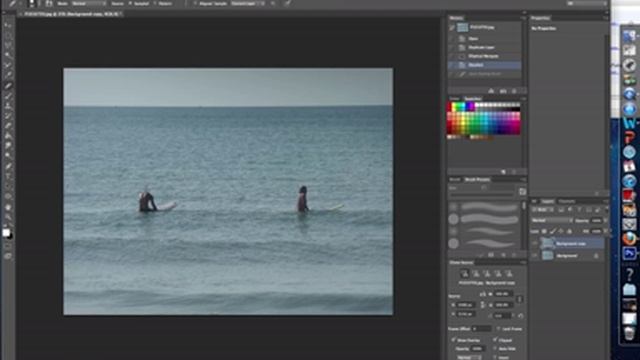Revert to the Duplicate Layer history state
Viewport: 640px width, 360px height.
click(x=485, y=47)
